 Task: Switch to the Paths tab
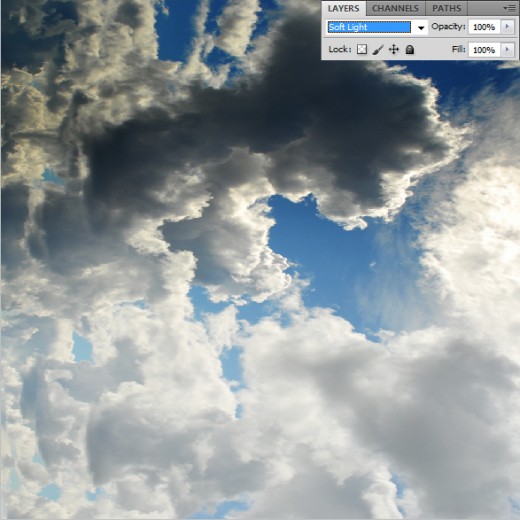446,8
